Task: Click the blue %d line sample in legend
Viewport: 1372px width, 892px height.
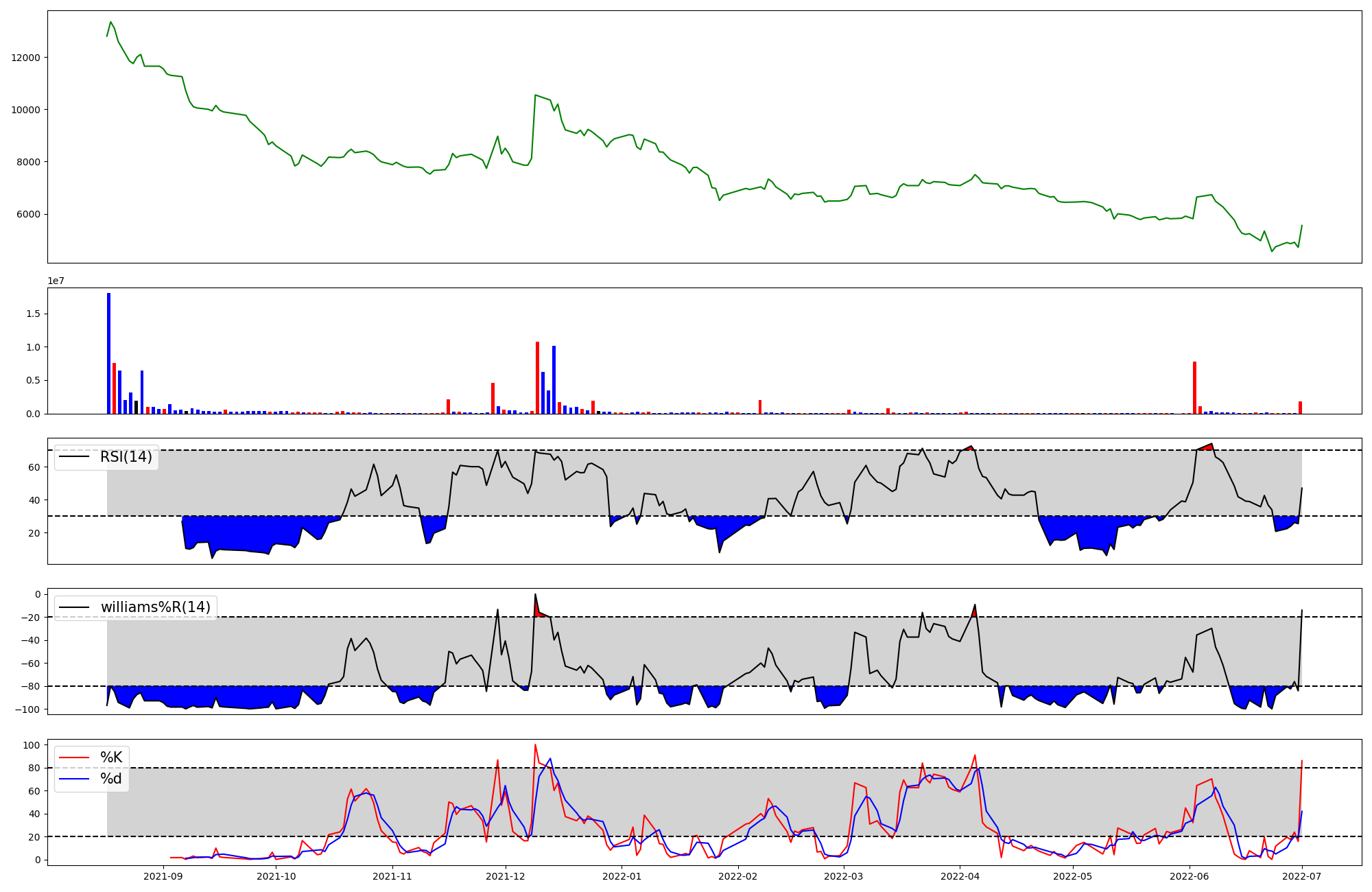Action: (x=75, y=779)
